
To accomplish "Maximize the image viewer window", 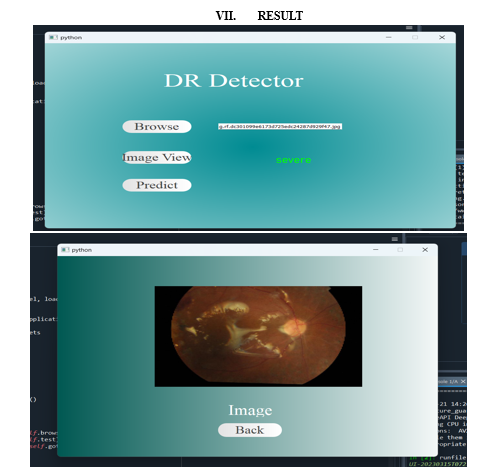I will tap(400, 250).
